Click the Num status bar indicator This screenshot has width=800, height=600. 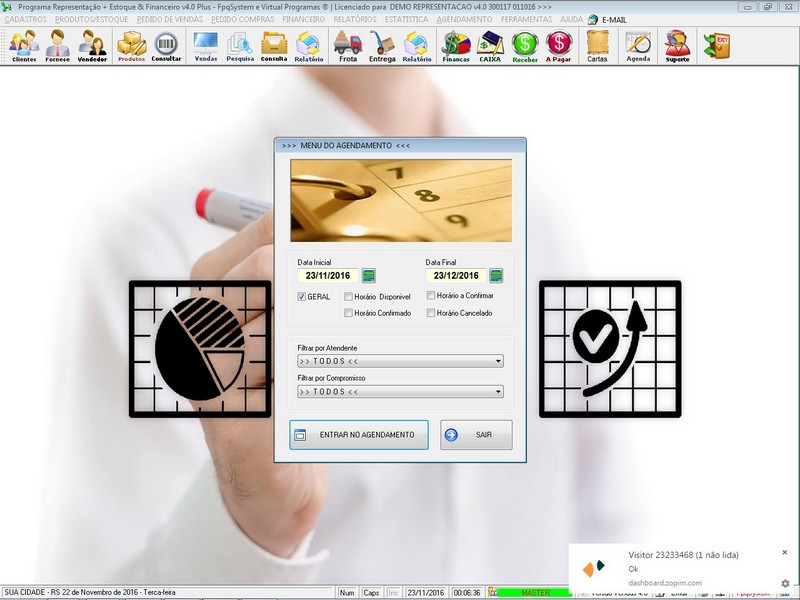click(x=347, y=593)
